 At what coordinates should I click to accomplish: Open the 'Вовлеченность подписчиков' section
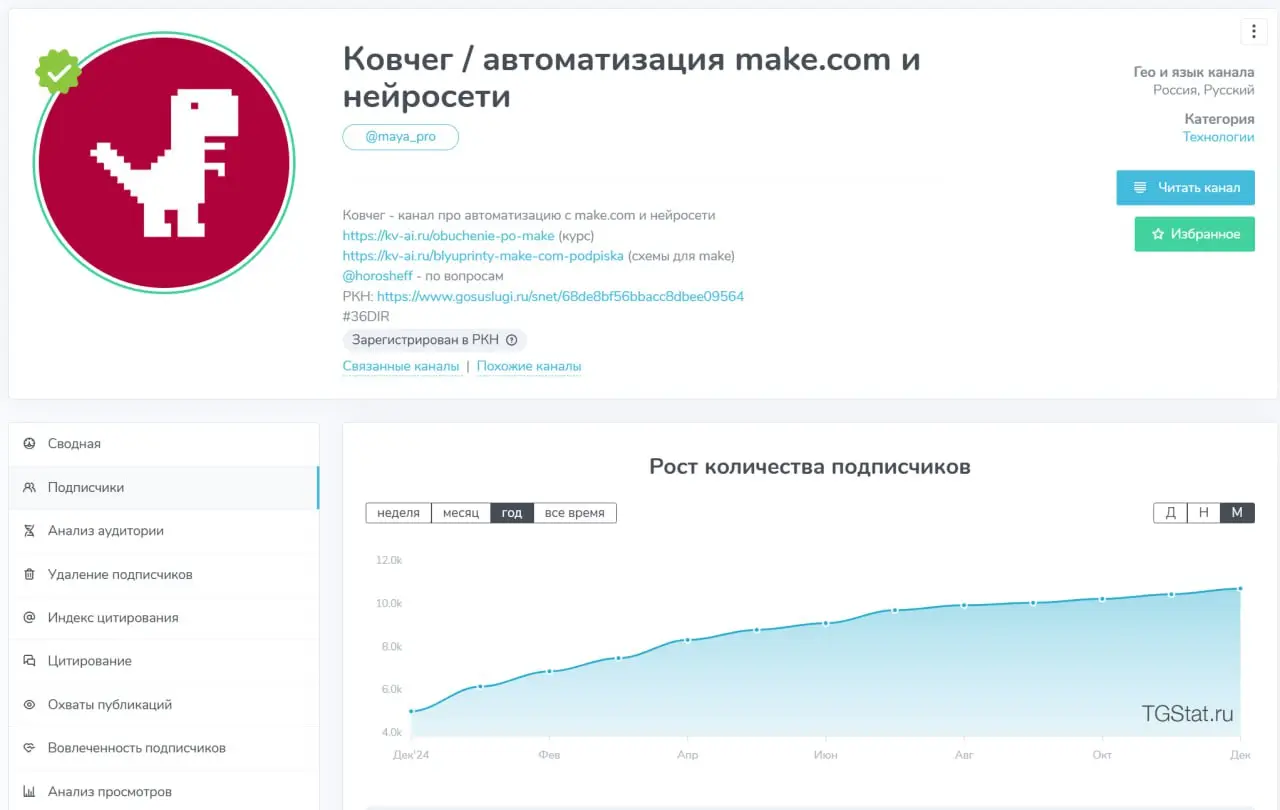pos(164,748)
